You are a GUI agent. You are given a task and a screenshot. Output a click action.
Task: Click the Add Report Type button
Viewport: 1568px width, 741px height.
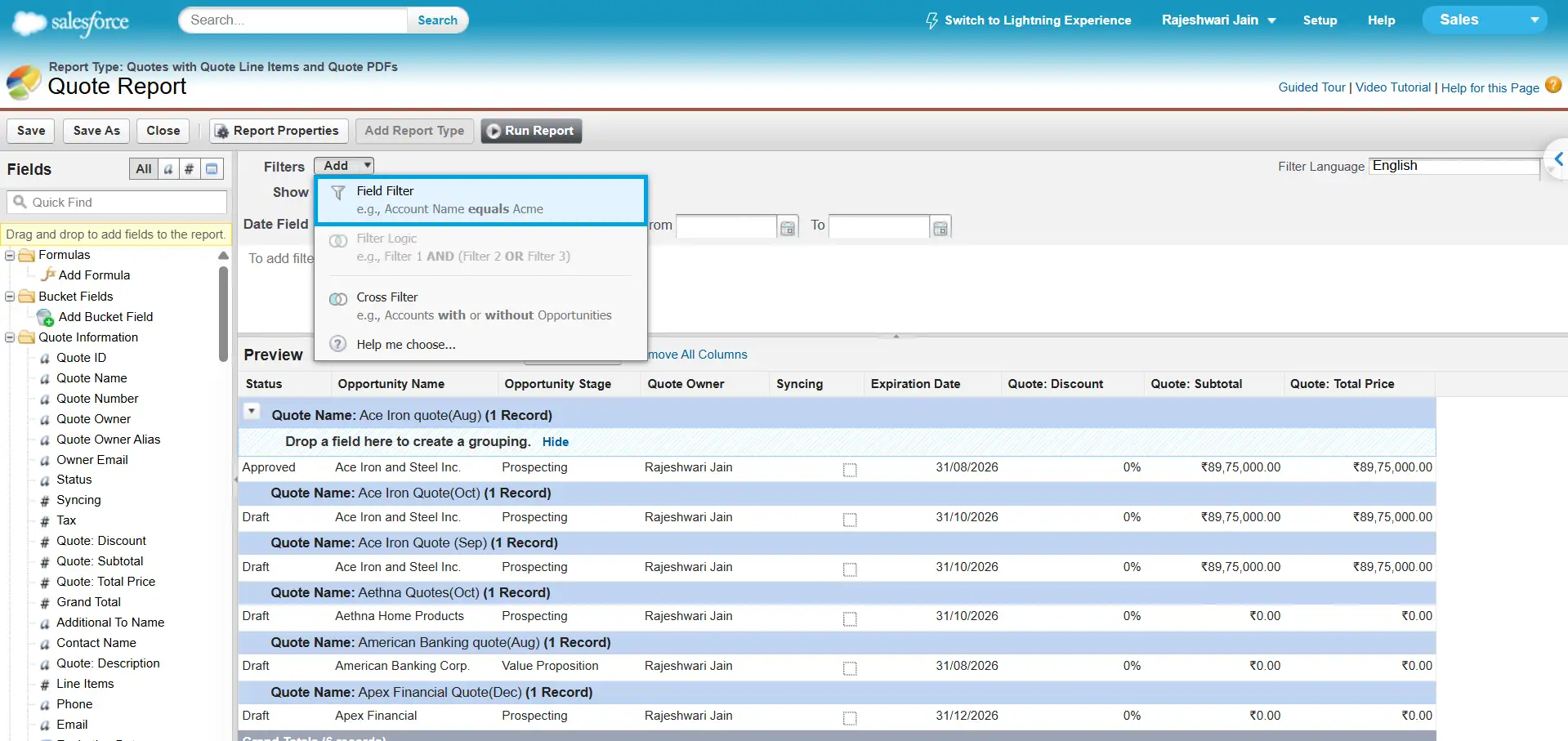(414, 131)
